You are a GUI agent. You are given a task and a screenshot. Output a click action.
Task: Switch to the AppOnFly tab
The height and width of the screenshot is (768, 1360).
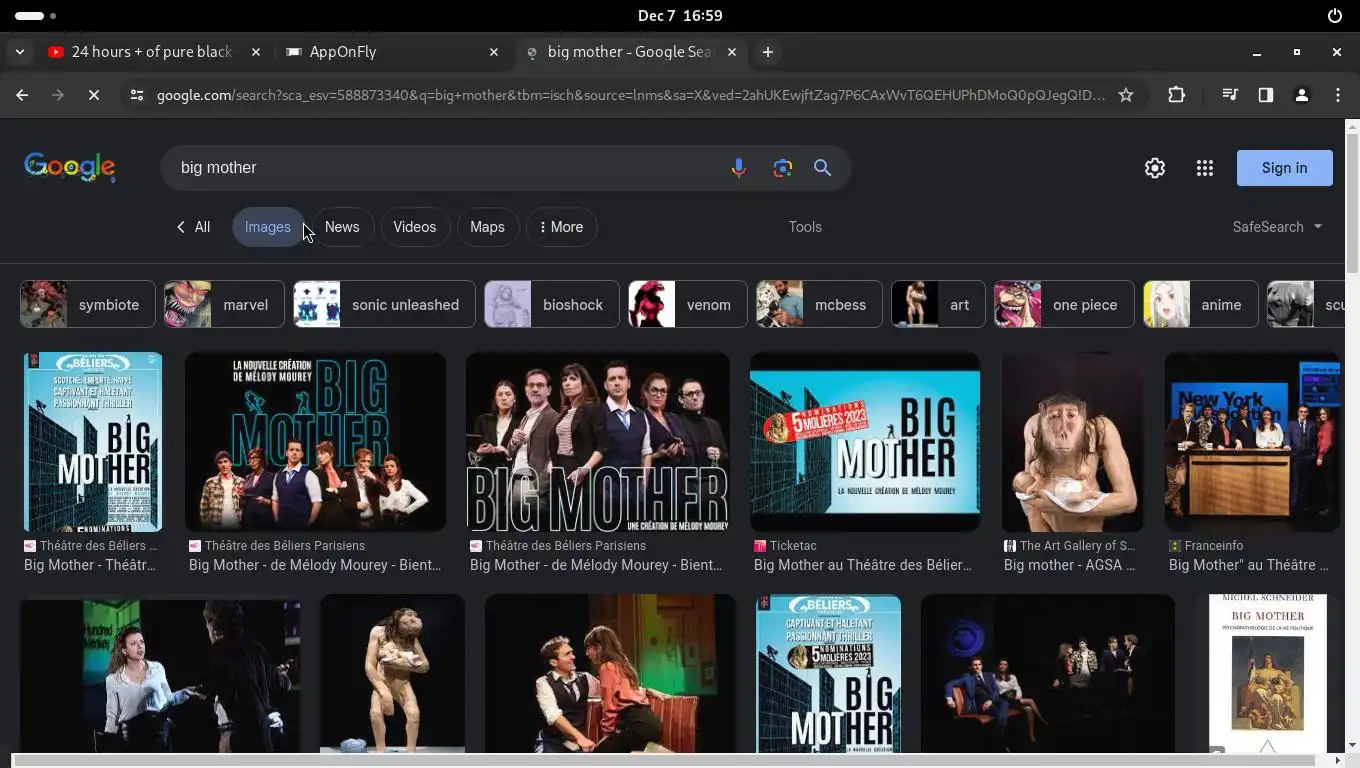pyautogui.click(x=392, y=52)
